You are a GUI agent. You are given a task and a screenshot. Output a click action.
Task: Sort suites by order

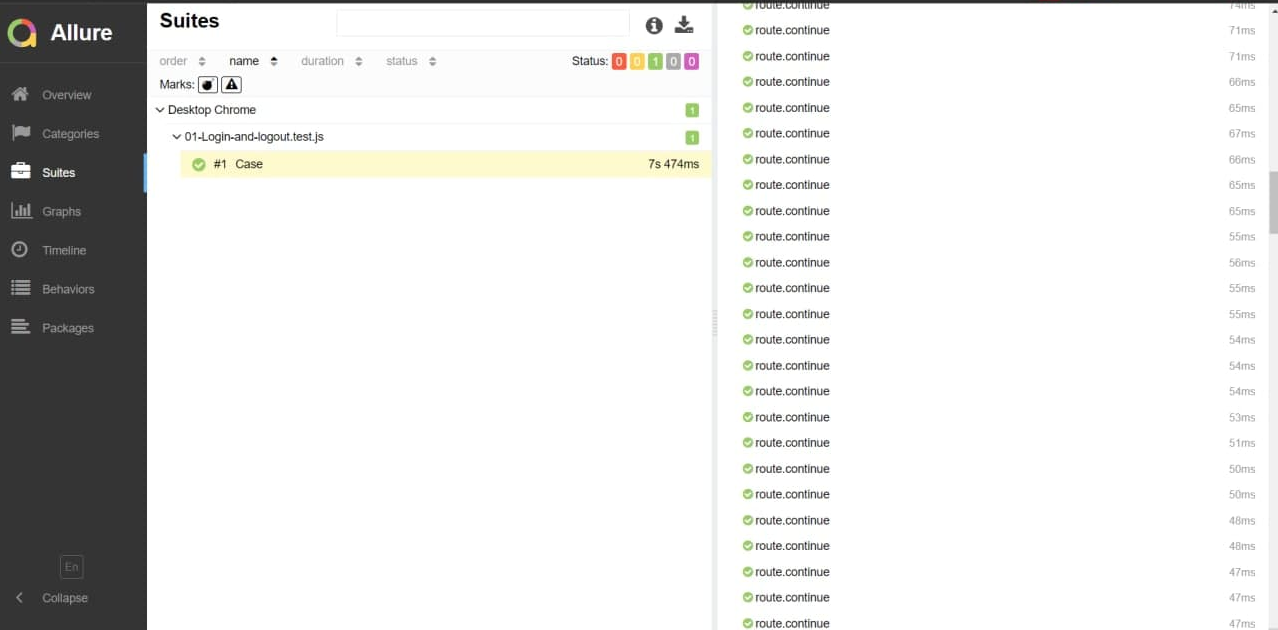click(182, 61)
